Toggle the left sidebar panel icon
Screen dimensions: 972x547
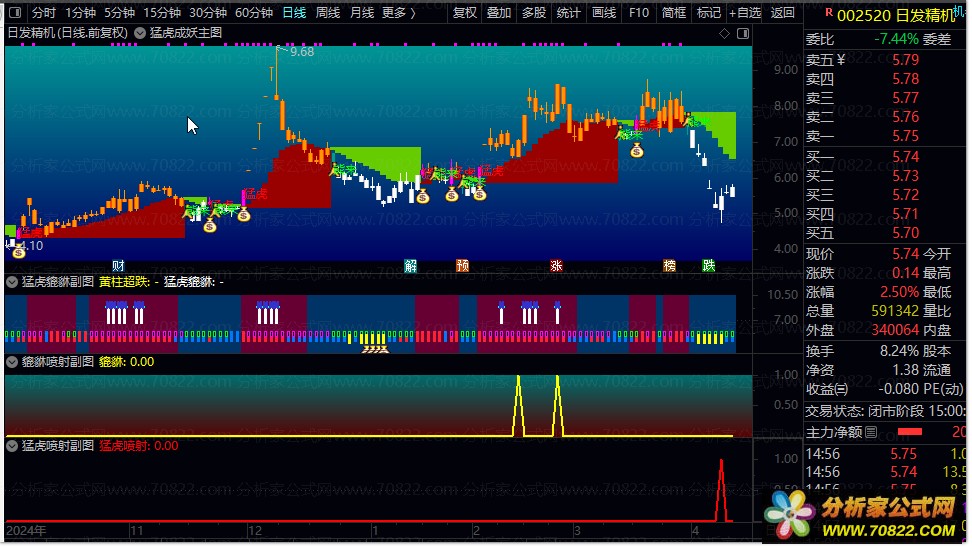[15, 12]
